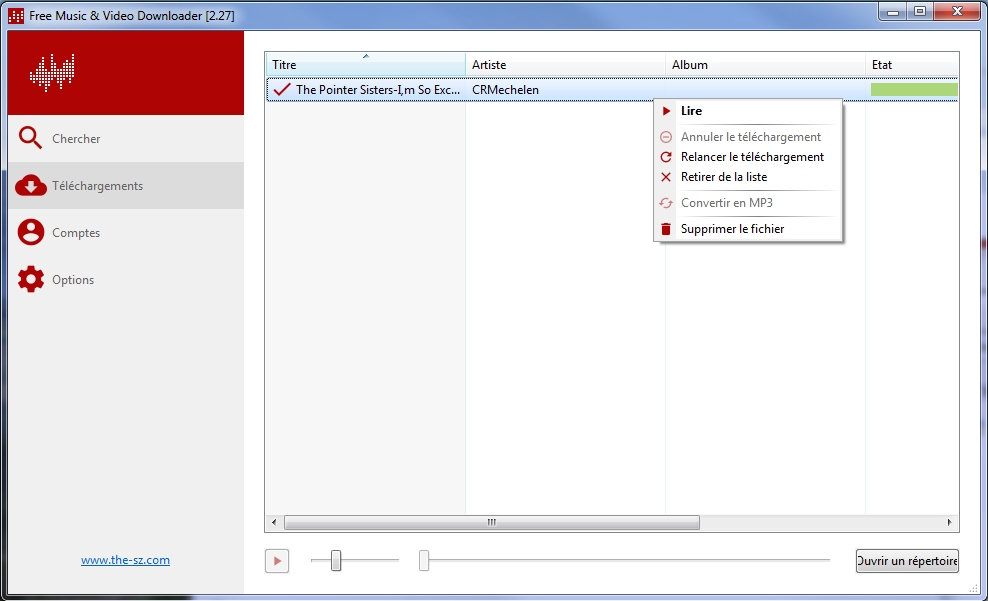Screen dimensions: 988x601
Task: Click the Téléchargements cloud download icon
Action: tap(31, 185)
